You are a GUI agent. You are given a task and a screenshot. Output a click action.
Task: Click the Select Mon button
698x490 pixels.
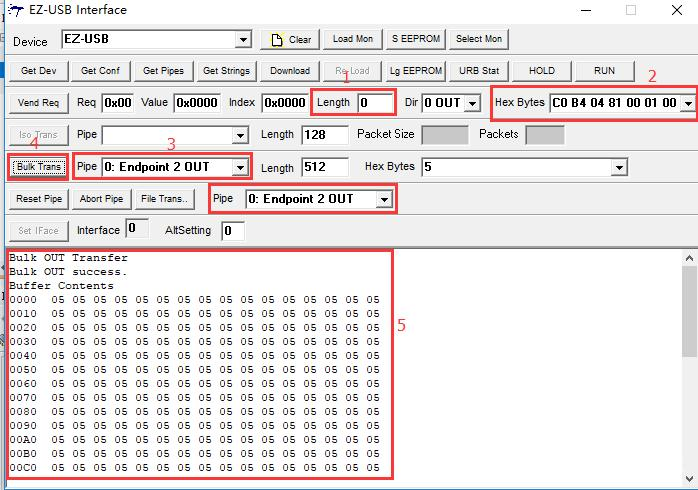click(x=479, y=39)
